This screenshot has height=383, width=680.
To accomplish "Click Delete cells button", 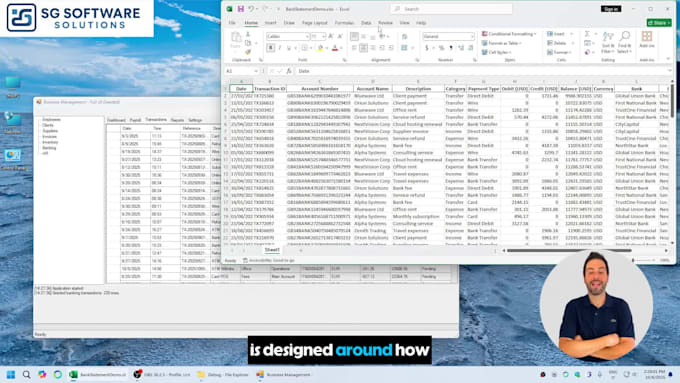I will coord(556,43).
